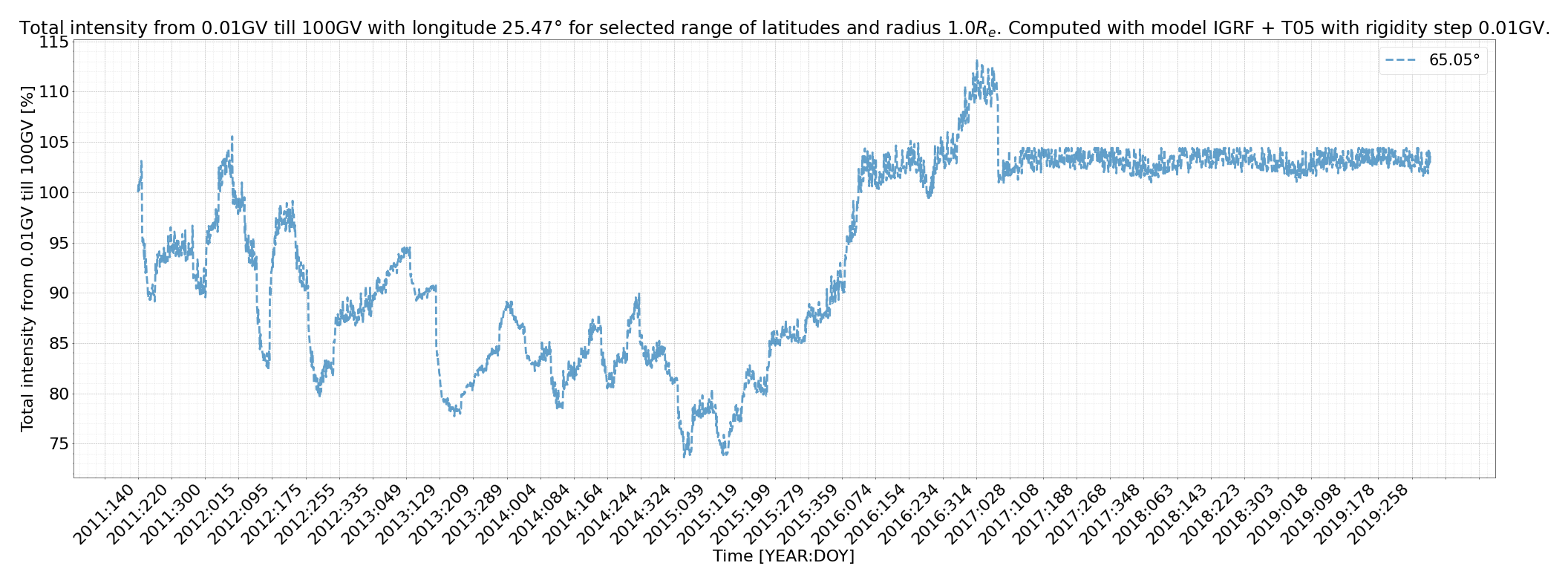Click the y-axis tick label 115
This screenshot has width=1568, height=583.
[54, 42]
